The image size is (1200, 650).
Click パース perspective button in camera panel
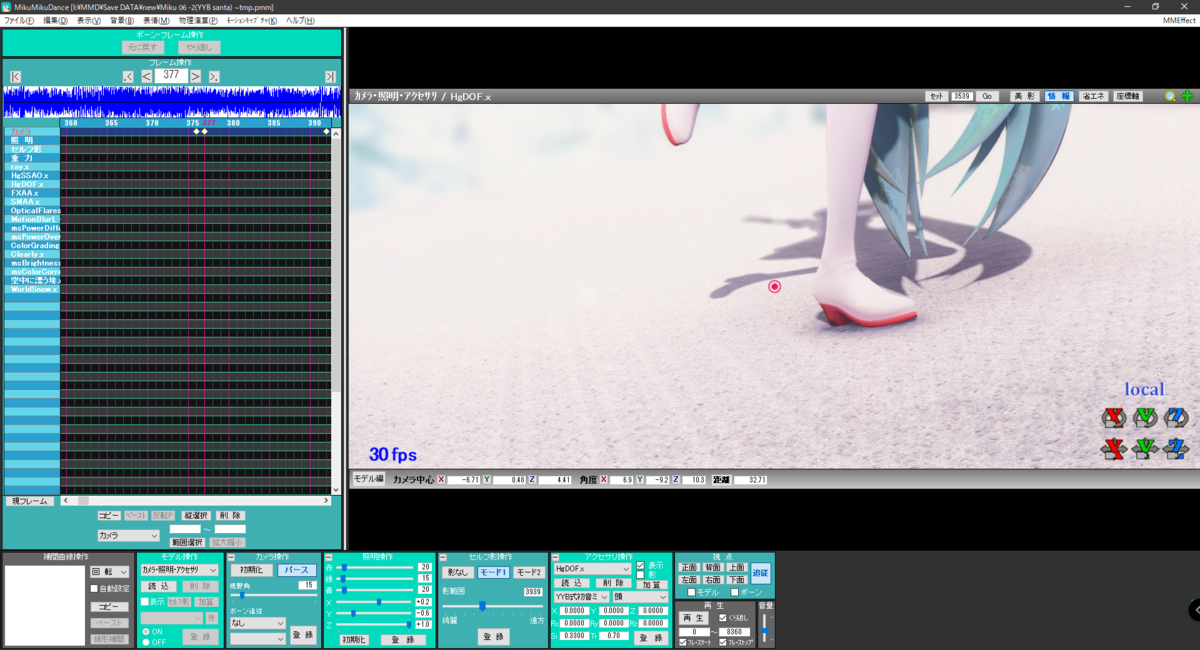click(x=296, y=570)
